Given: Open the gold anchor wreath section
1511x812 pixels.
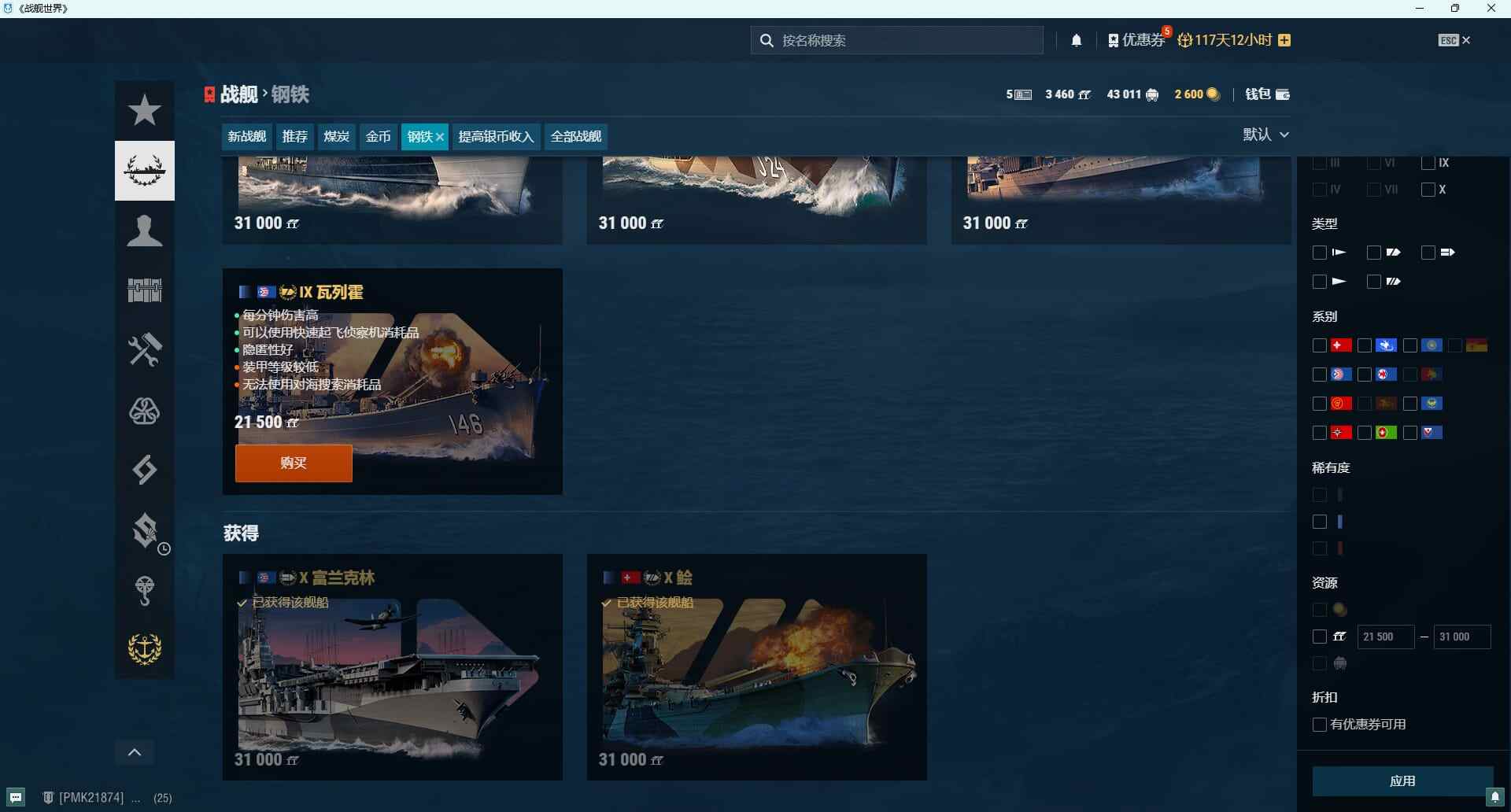Looking at the screenshot, I should pyautogui.click(x=145, y=649).
